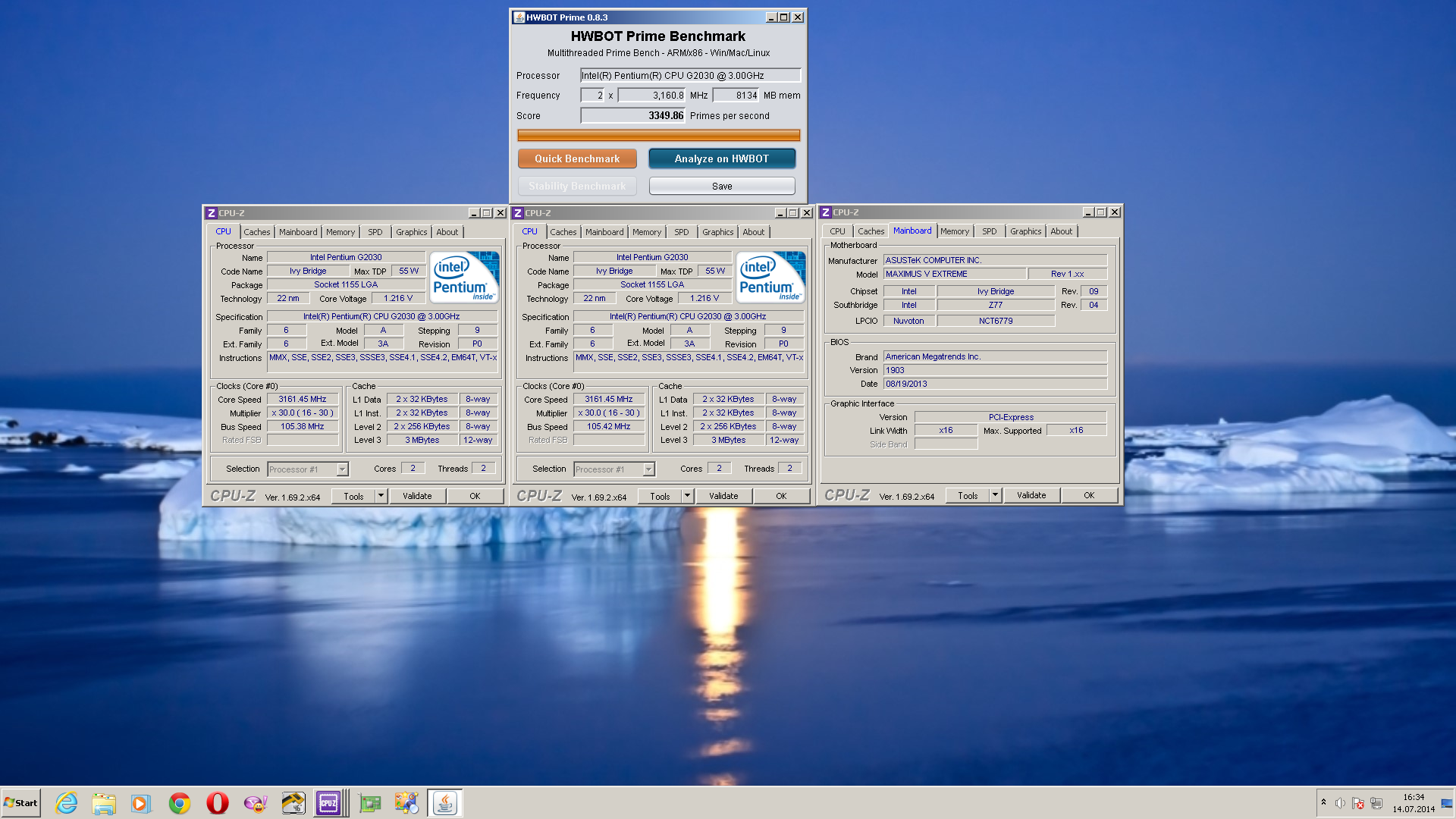This screenshot has height=819, width=1456.
Task: Launch Windows Media Player from taskbar
Action: point(141,803)
